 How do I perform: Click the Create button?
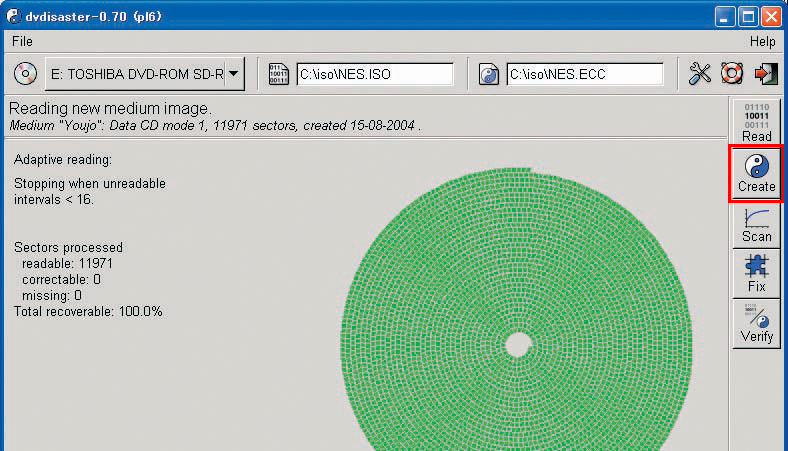pyautogui.click(x=756, y=173)
